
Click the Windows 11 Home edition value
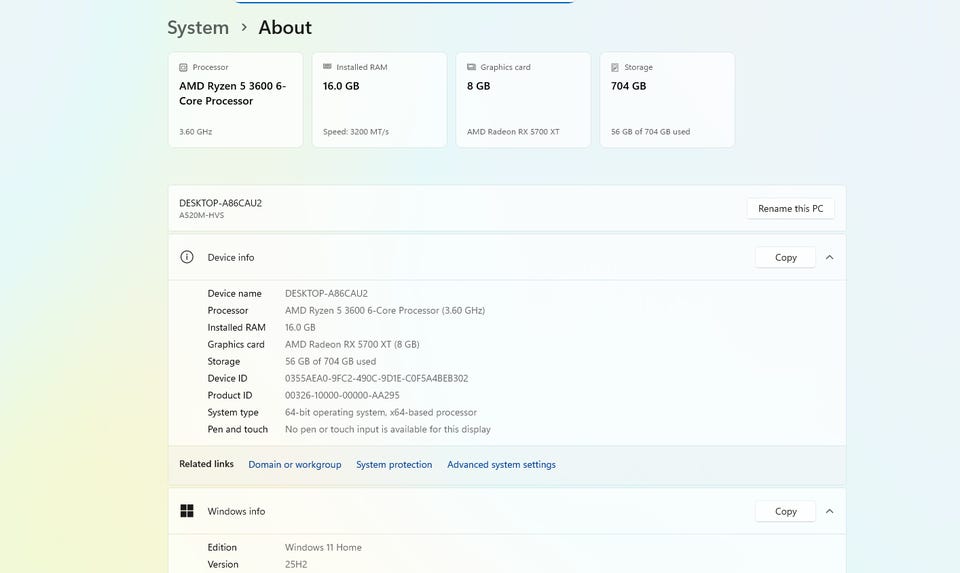[323, 547]
